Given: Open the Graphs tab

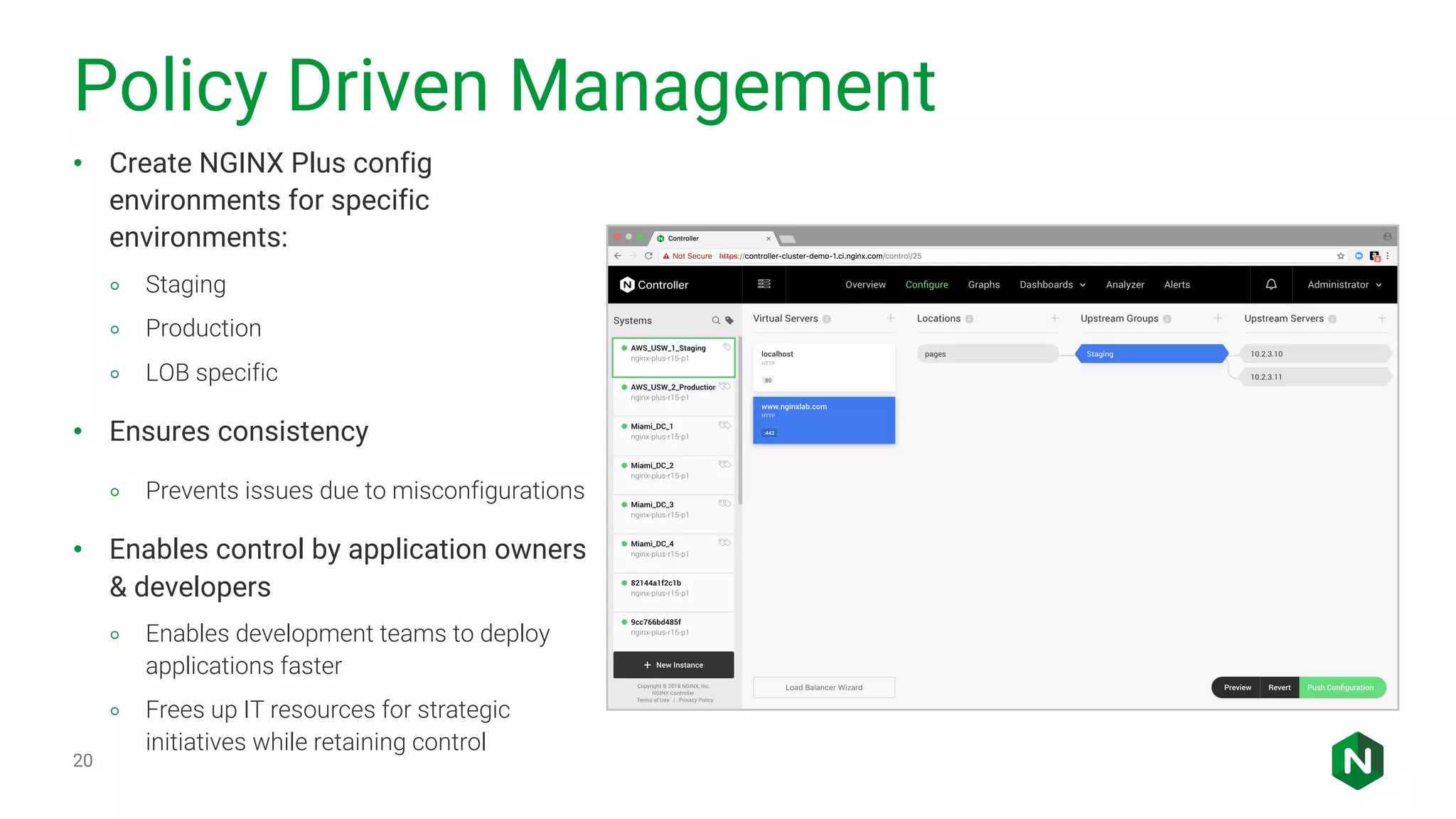Looking at the screenshot, I should tap(984, 284).
